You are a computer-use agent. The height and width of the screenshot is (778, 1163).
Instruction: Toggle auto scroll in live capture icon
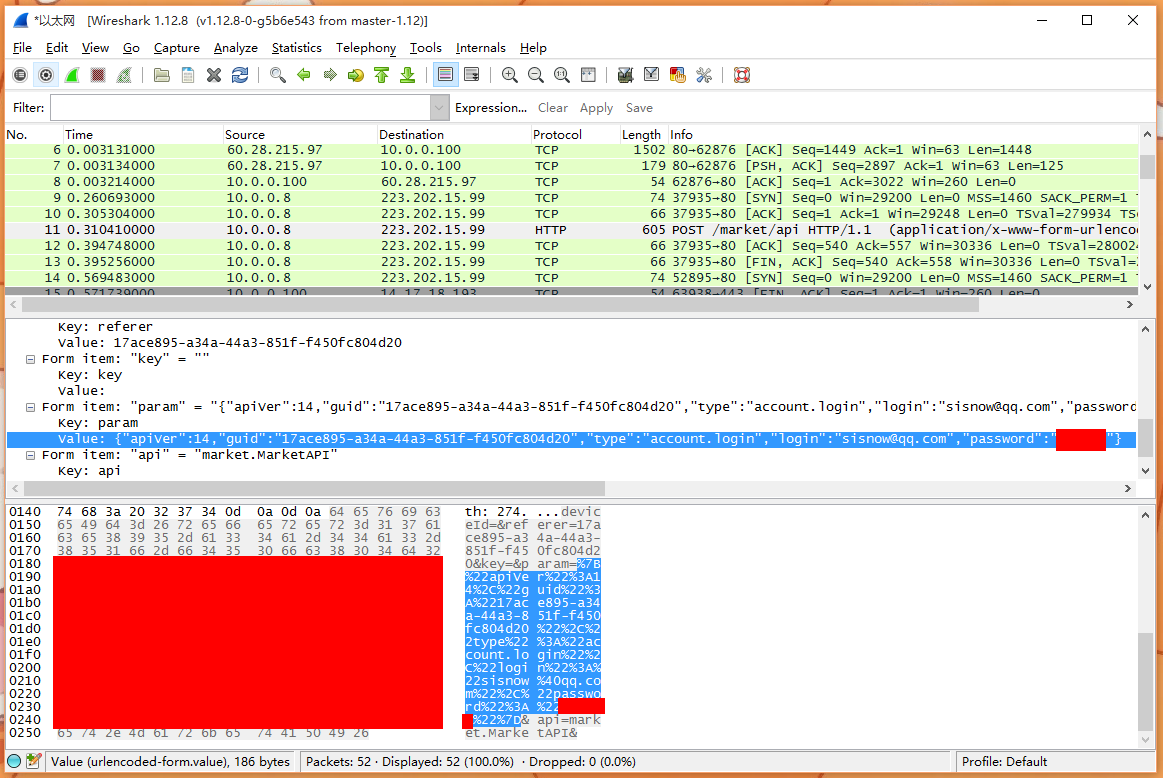click(471, 75)
